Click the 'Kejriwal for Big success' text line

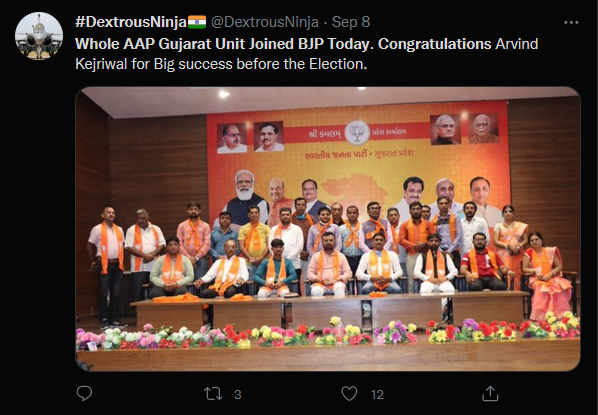tap(221, 64)
